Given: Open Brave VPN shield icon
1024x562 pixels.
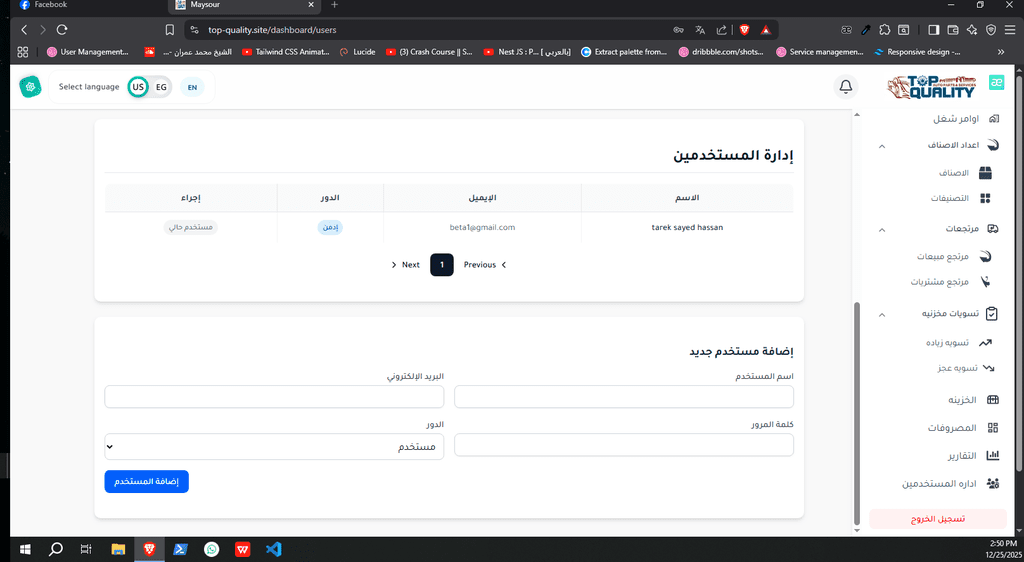Looking at the screenshot, I should coord(991,30).
